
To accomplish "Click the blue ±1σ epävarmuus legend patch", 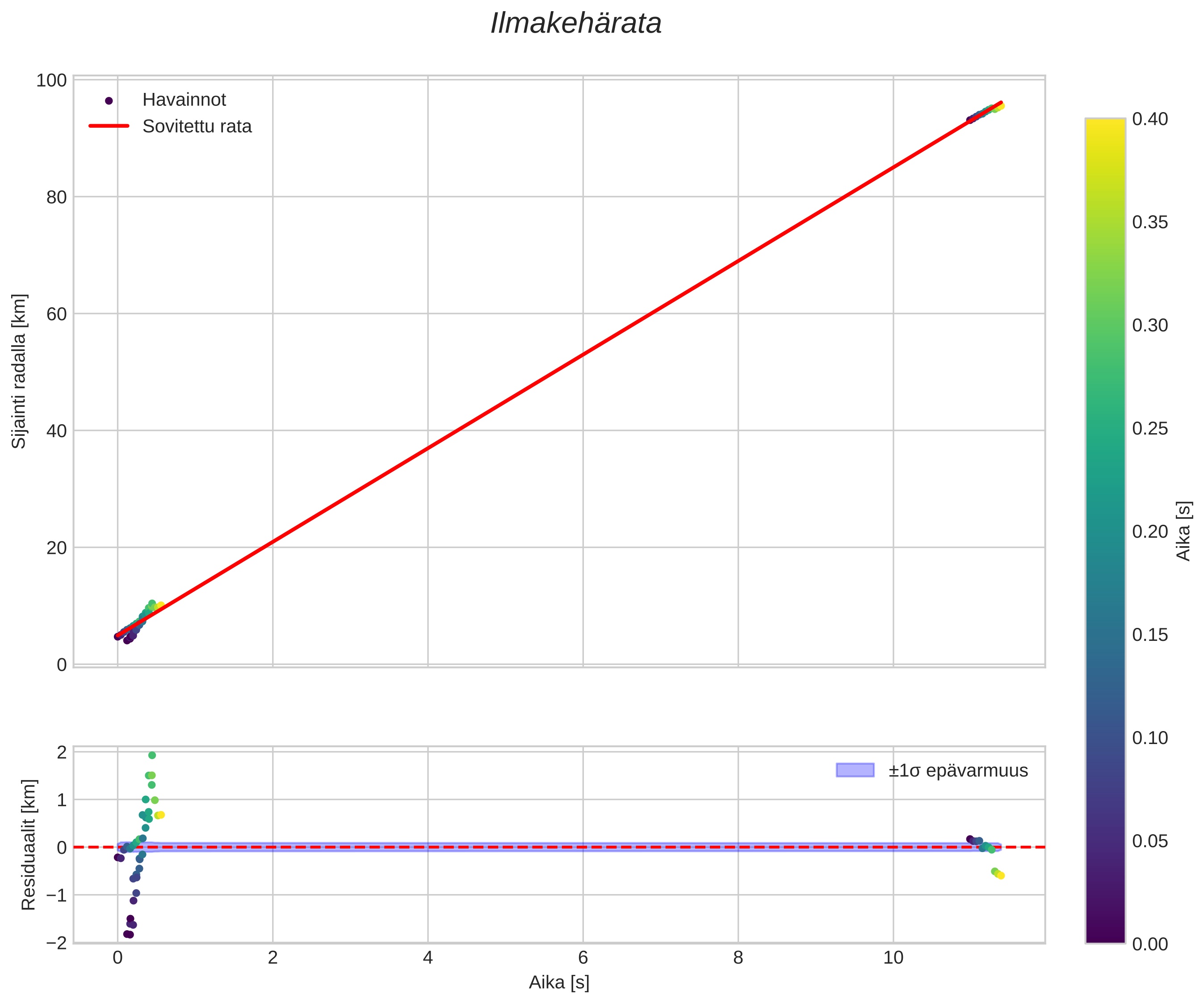I will tap(855, 770).
